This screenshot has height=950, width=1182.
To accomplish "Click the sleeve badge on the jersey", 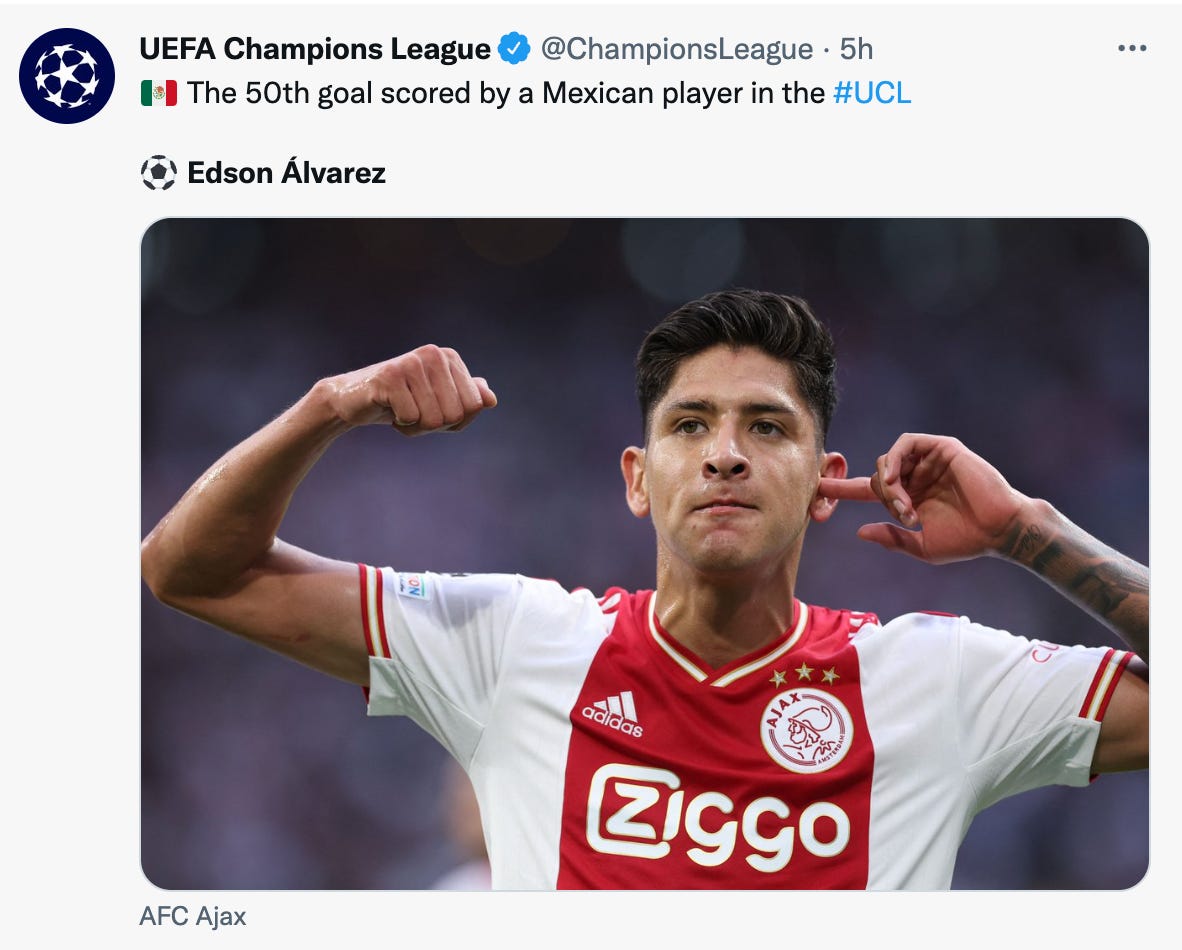I will point(414,585).
